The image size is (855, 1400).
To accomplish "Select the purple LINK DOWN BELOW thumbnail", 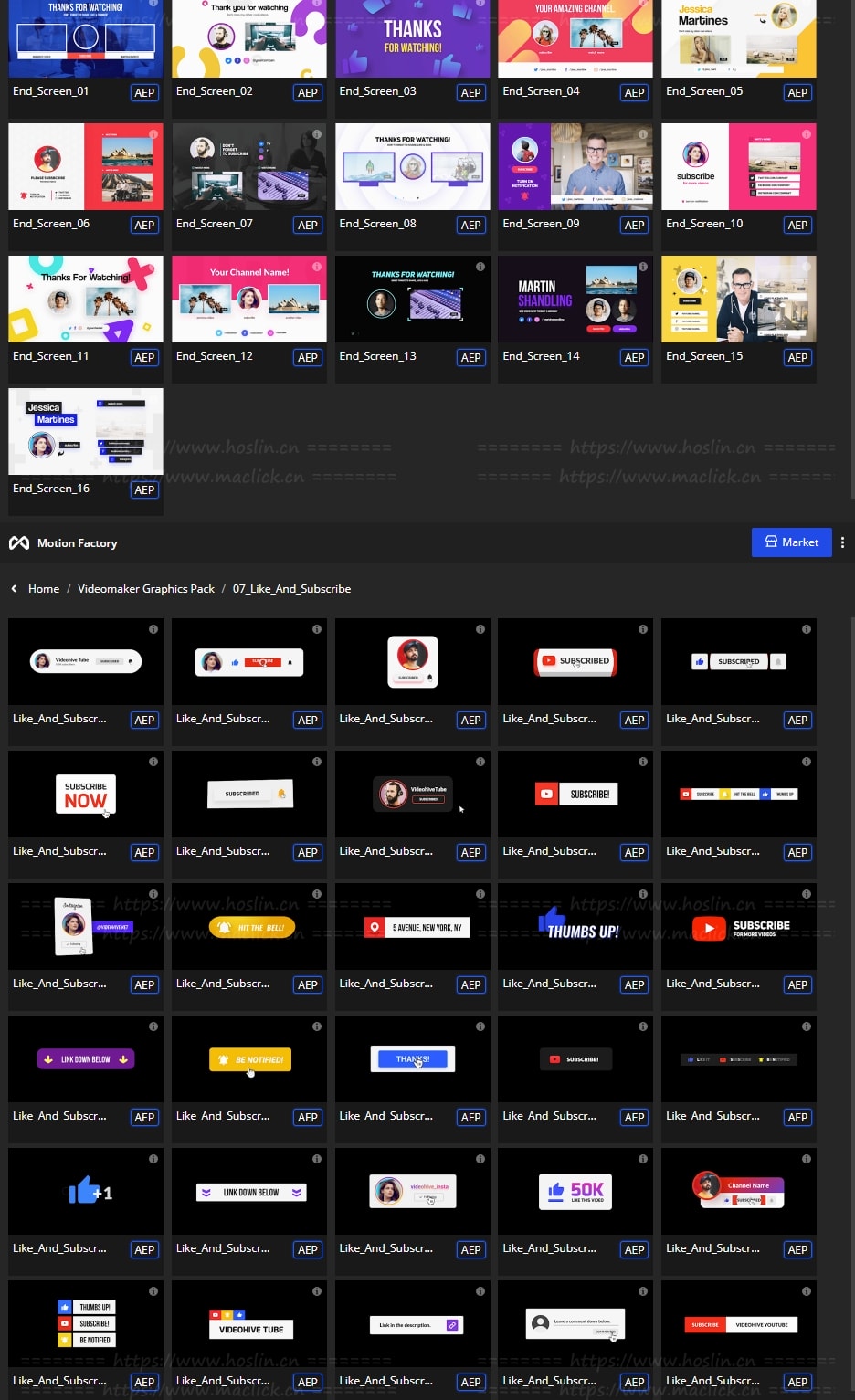I will point(86,1058).
